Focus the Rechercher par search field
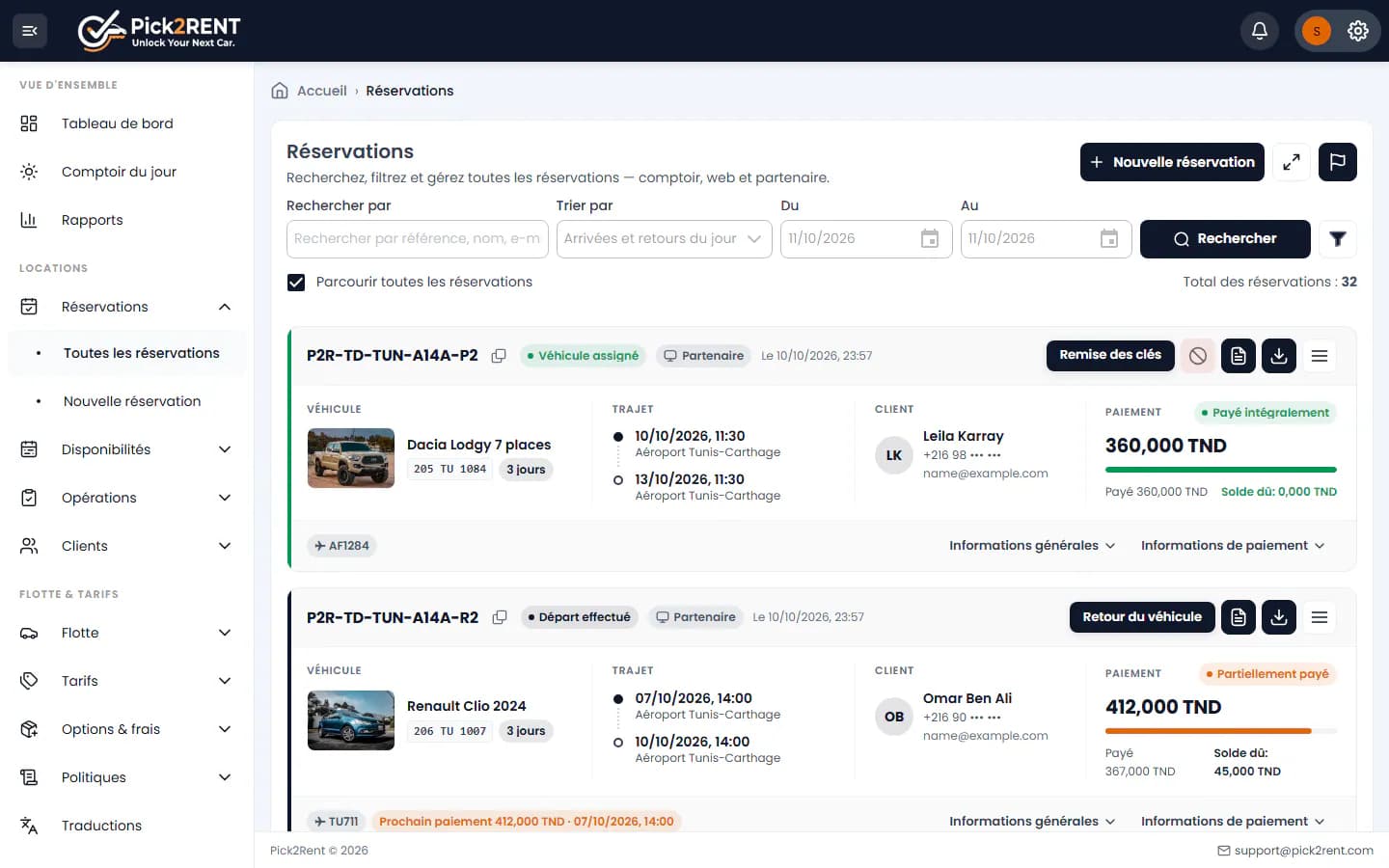 418,239
